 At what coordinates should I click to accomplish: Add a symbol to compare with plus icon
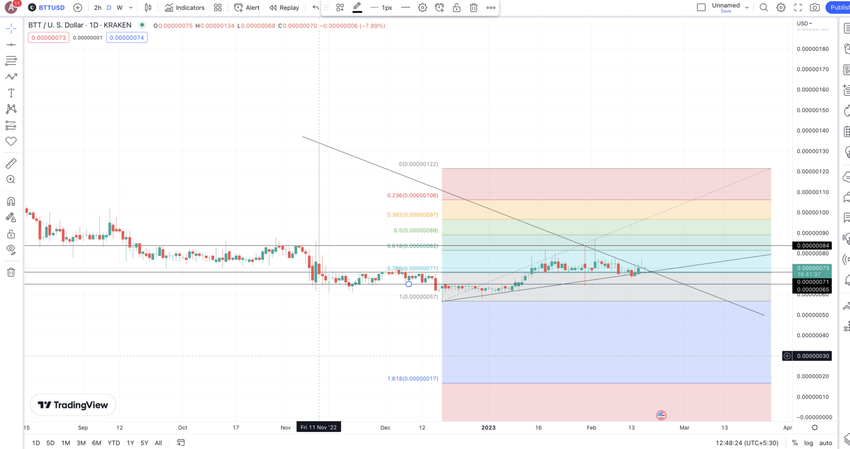78,8
